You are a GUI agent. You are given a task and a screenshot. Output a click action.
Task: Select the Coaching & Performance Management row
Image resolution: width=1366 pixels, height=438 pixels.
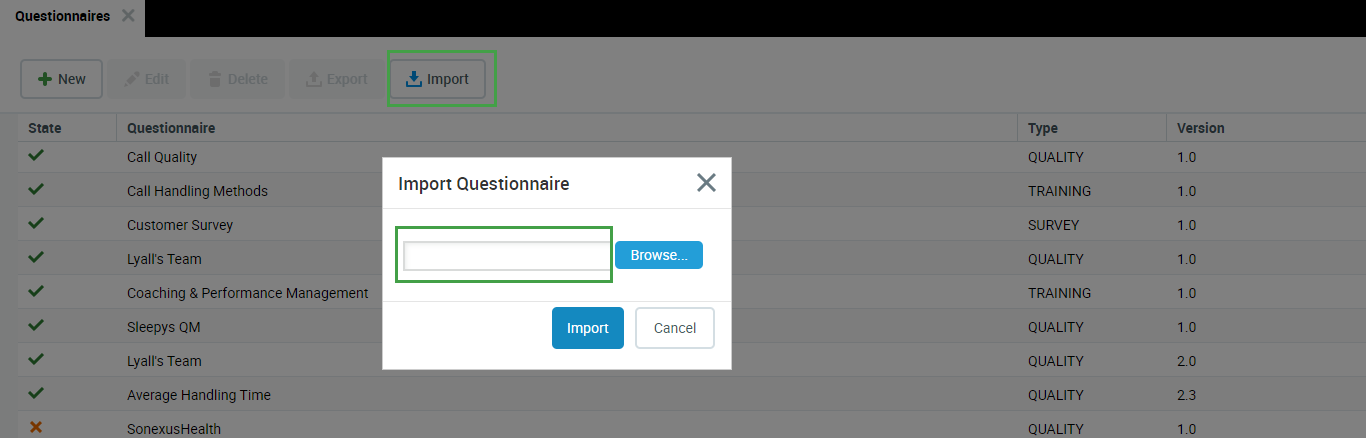pos(248,293)
